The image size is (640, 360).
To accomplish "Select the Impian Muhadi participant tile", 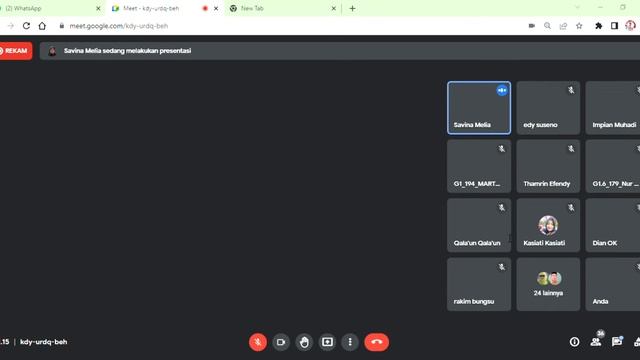I will tap(613, 108).
